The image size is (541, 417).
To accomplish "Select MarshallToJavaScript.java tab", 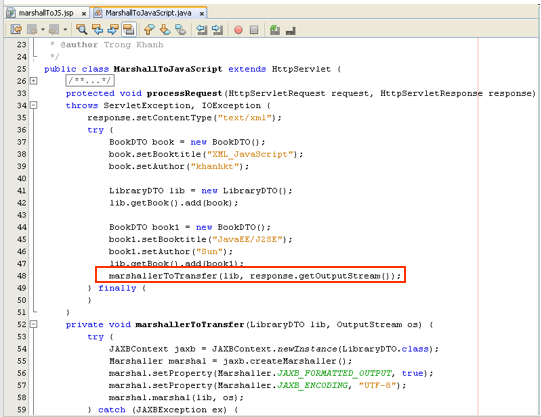I will coord(148,13).
